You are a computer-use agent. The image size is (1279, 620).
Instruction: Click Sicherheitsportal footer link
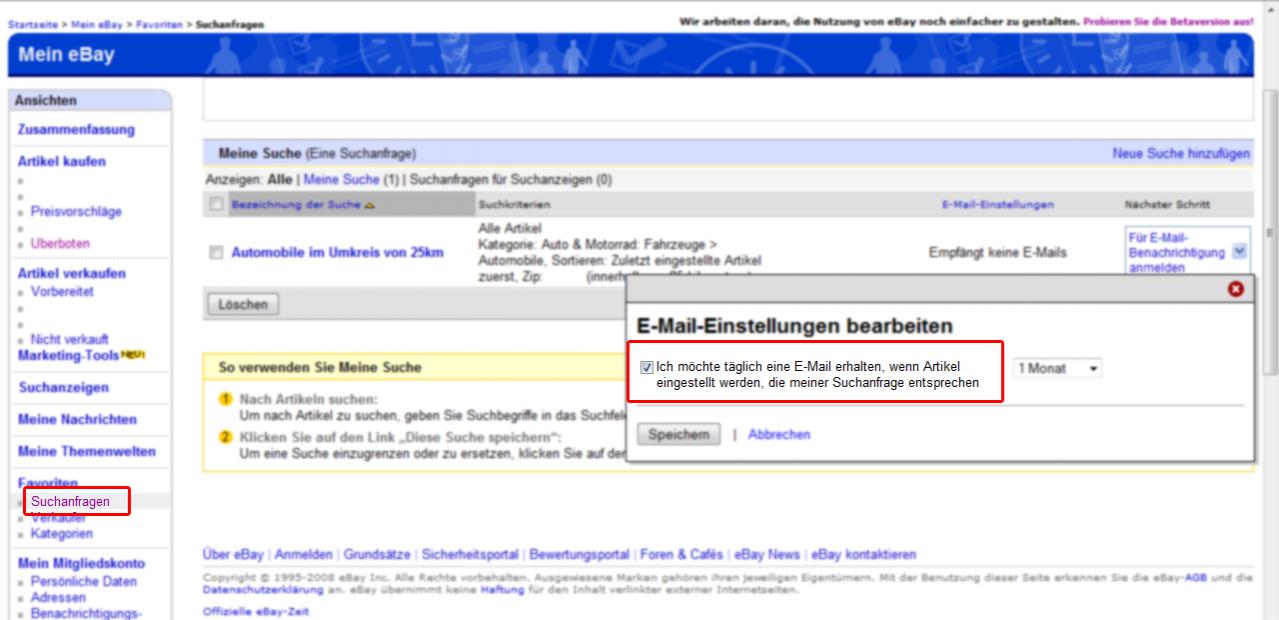470,554
